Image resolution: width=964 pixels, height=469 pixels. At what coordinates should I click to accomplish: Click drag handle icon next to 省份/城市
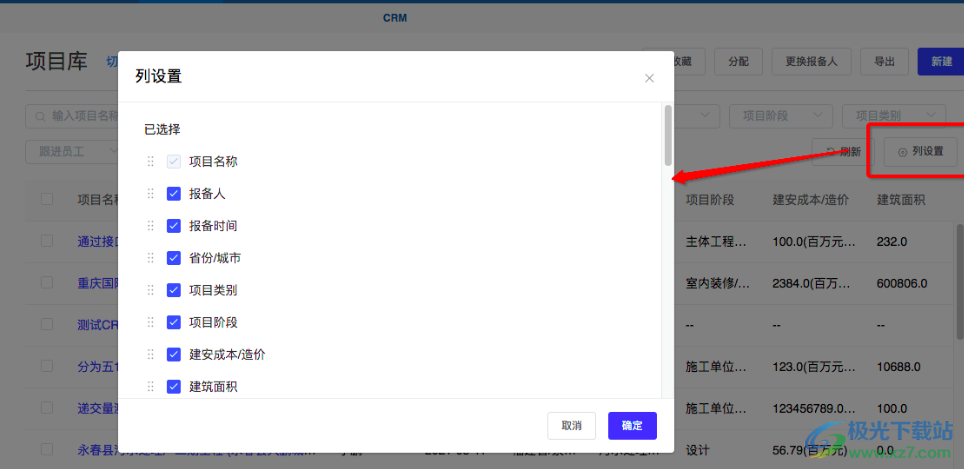[x=151, y=258]
